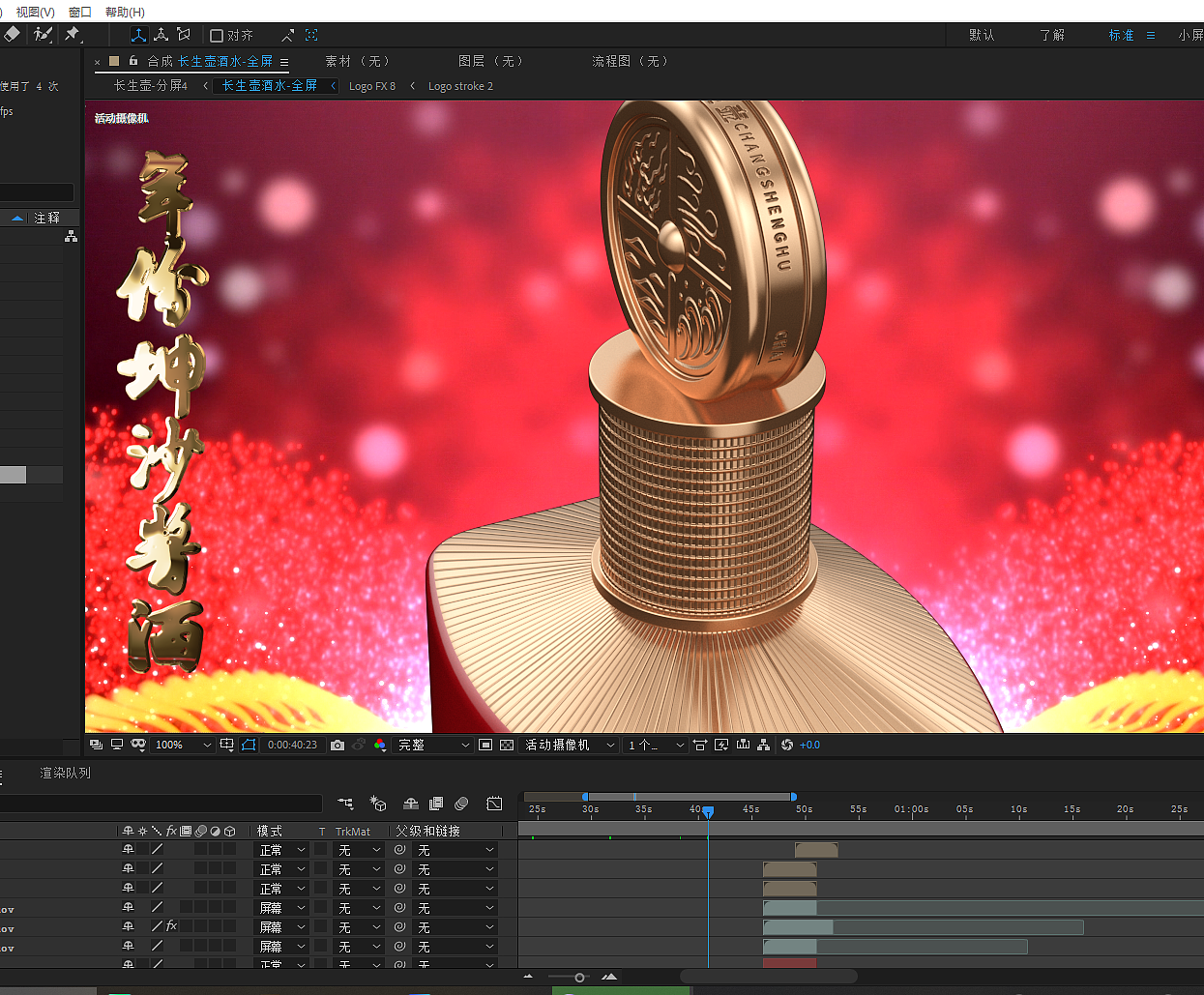
Task: Navigate to 长生壶-分屏4 composition
Action: pyautogui.click(x=151, y=85)
